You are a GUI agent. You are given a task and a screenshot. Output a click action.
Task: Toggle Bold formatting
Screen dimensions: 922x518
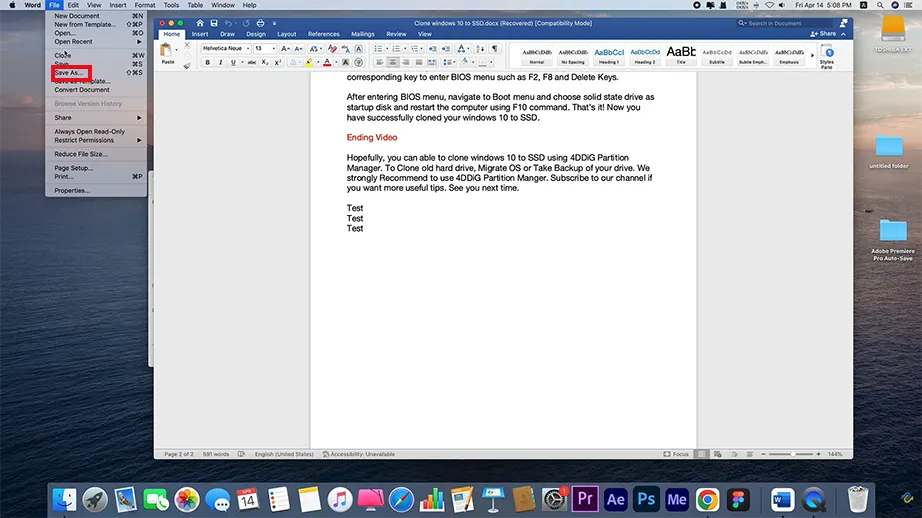pyautogui.click(x=208, y=62)
